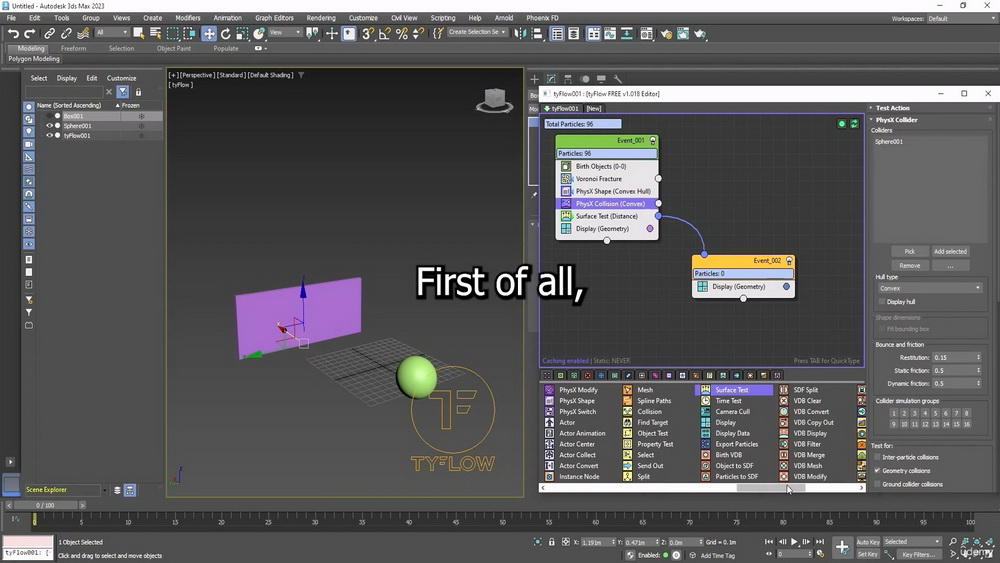Click the Key Filters button

(x=918, y=554)
